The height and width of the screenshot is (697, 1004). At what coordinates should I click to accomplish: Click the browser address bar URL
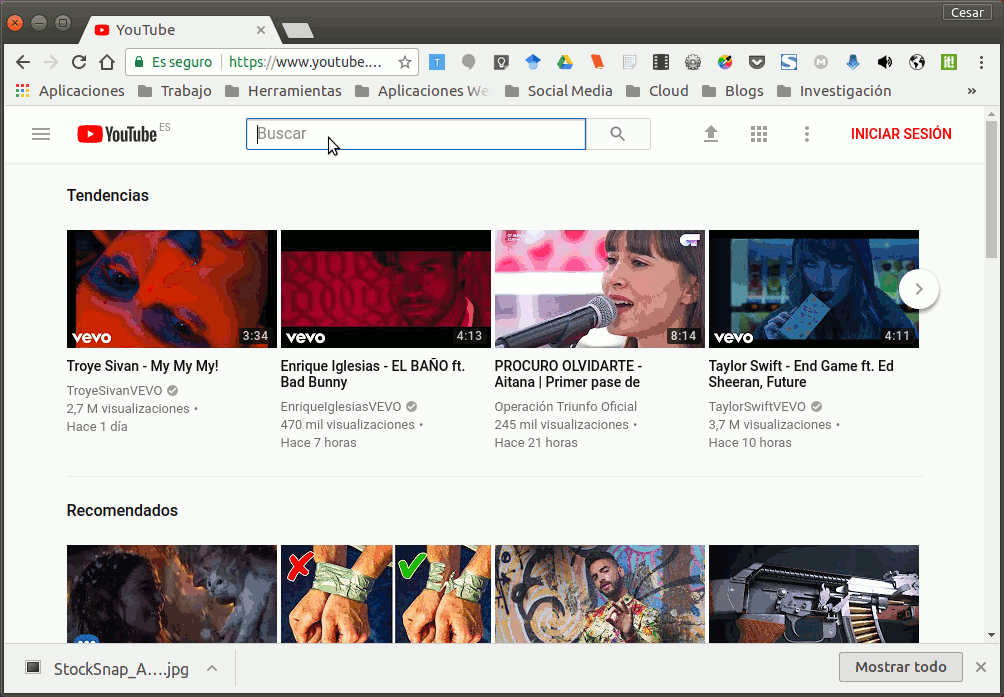click(x=306, y=62)
